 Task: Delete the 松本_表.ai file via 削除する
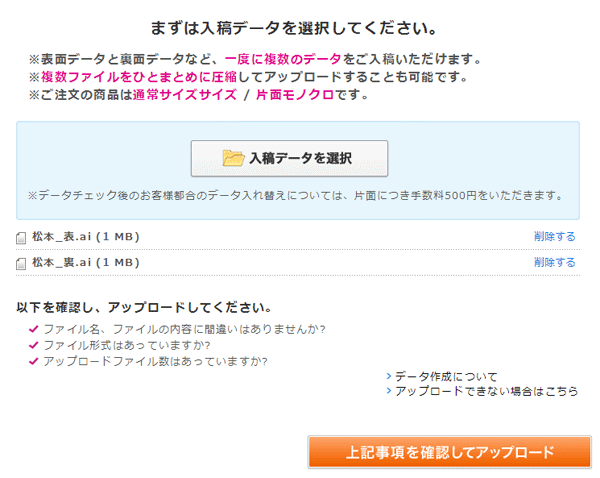555,237
